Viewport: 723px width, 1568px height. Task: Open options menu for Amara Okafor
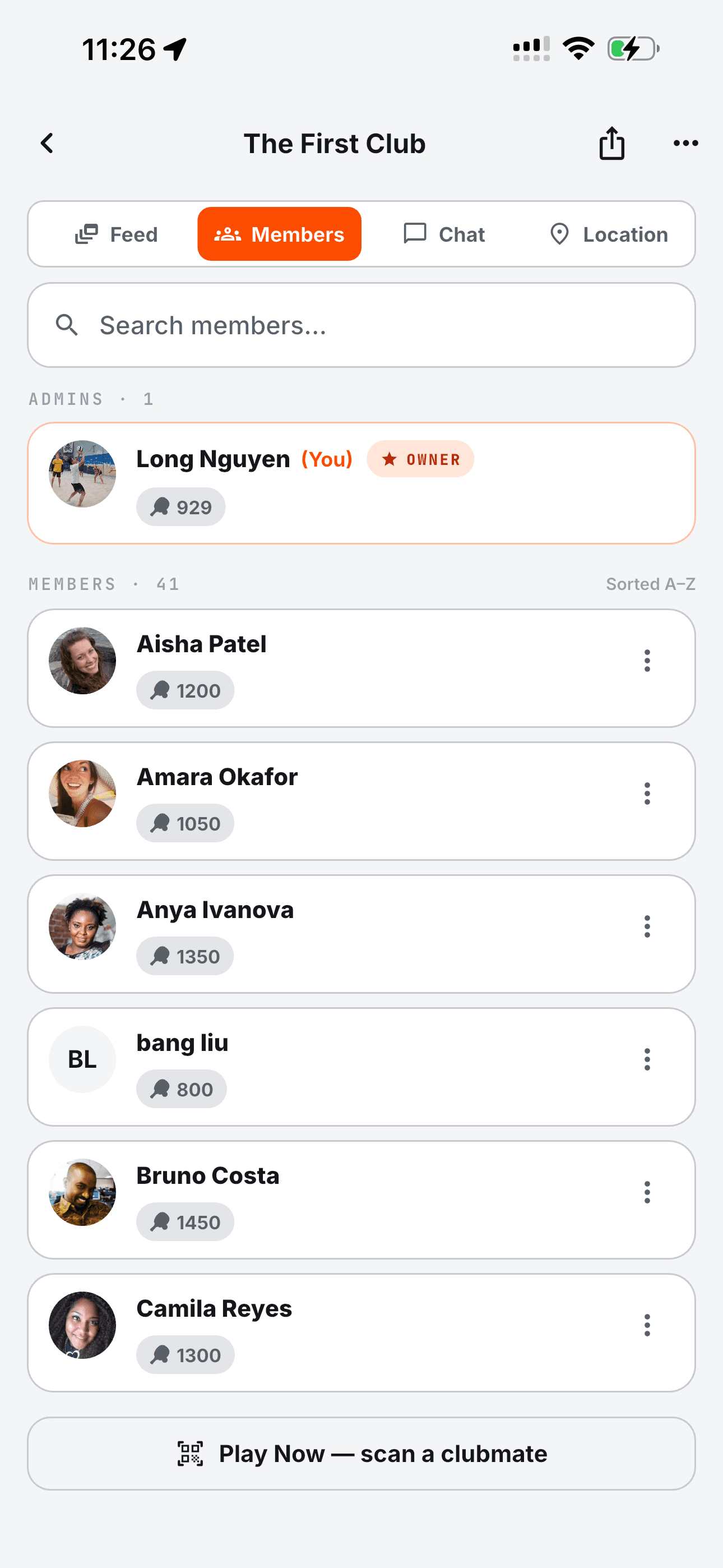(x=647, y=794)
